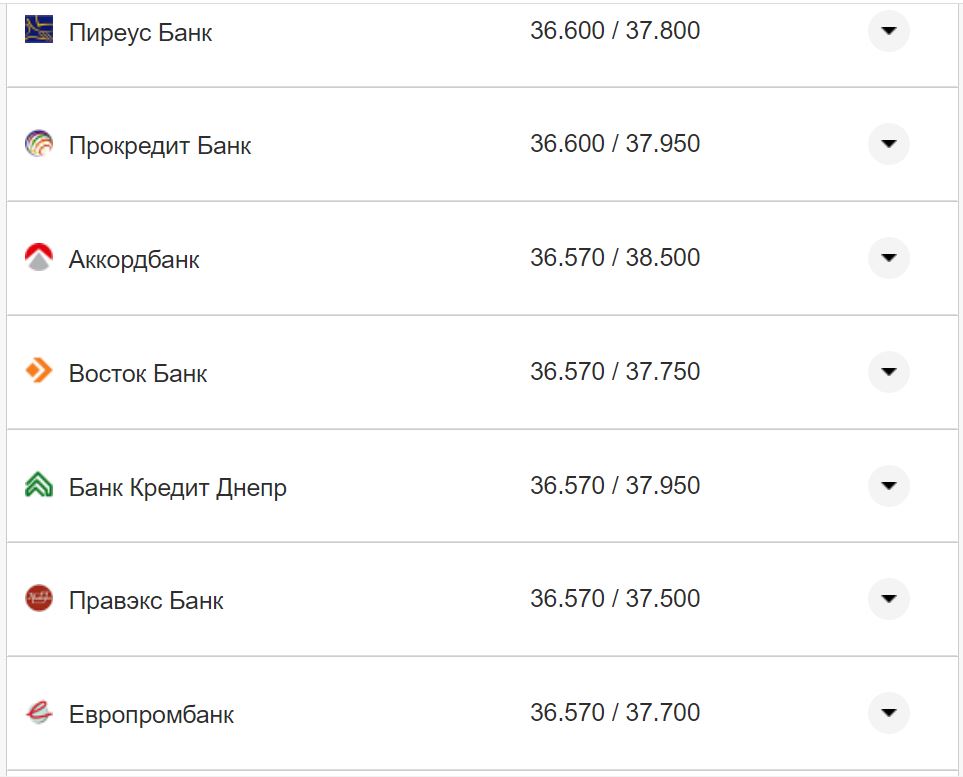The image size is (963, 777).
Task: Click the Прокредит Банк logo icon
Action: tap(38, 144)
